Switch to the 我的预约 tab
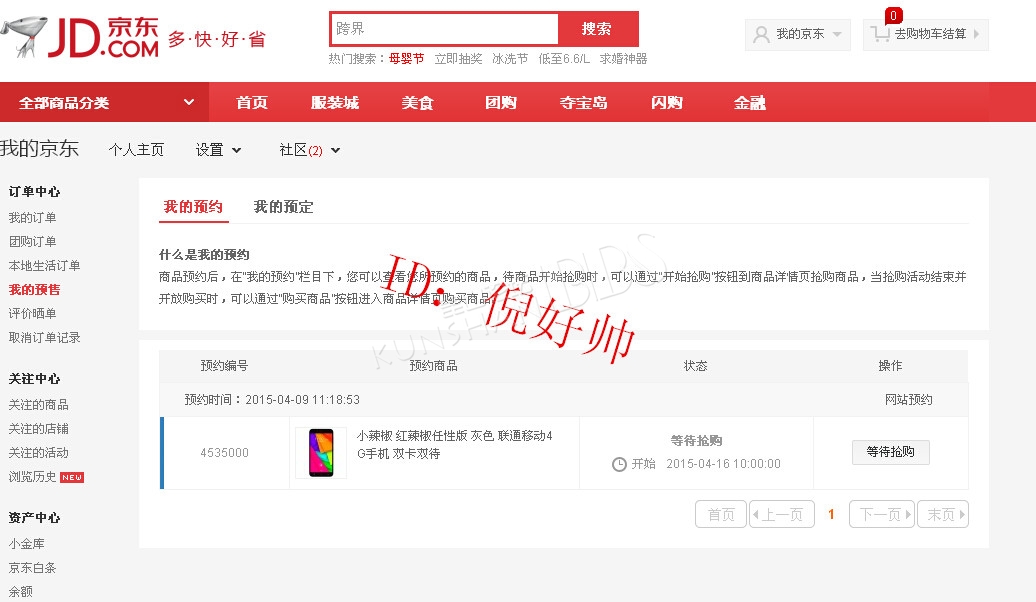Viewport: 1036px width, 602px height. (193, 207)
